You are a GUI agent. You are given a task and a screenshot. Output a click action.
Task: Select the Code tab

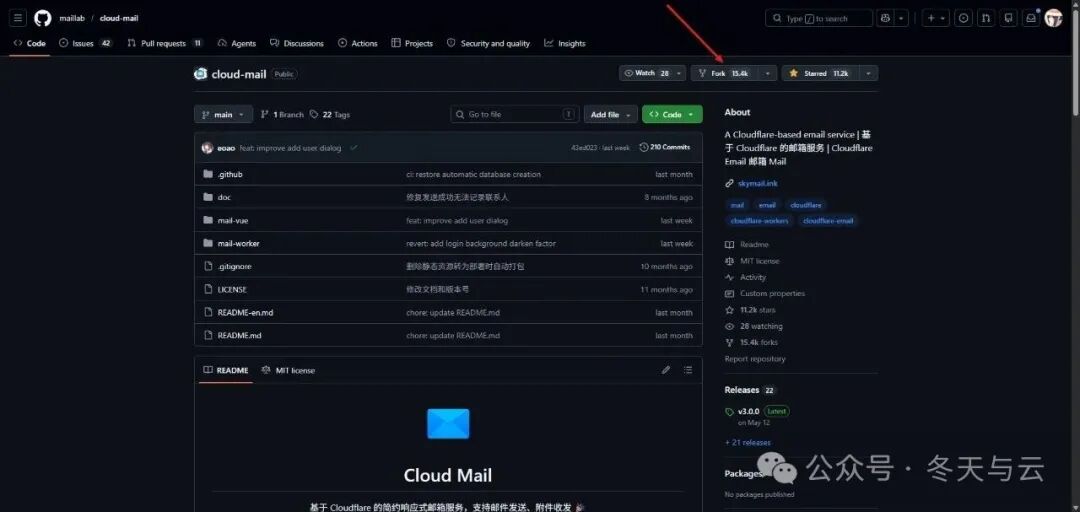30,43
